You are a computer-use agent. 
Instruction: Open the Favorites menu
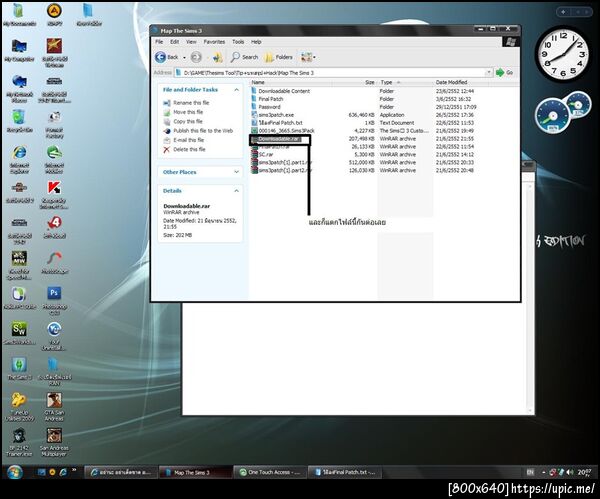[214, 42]
